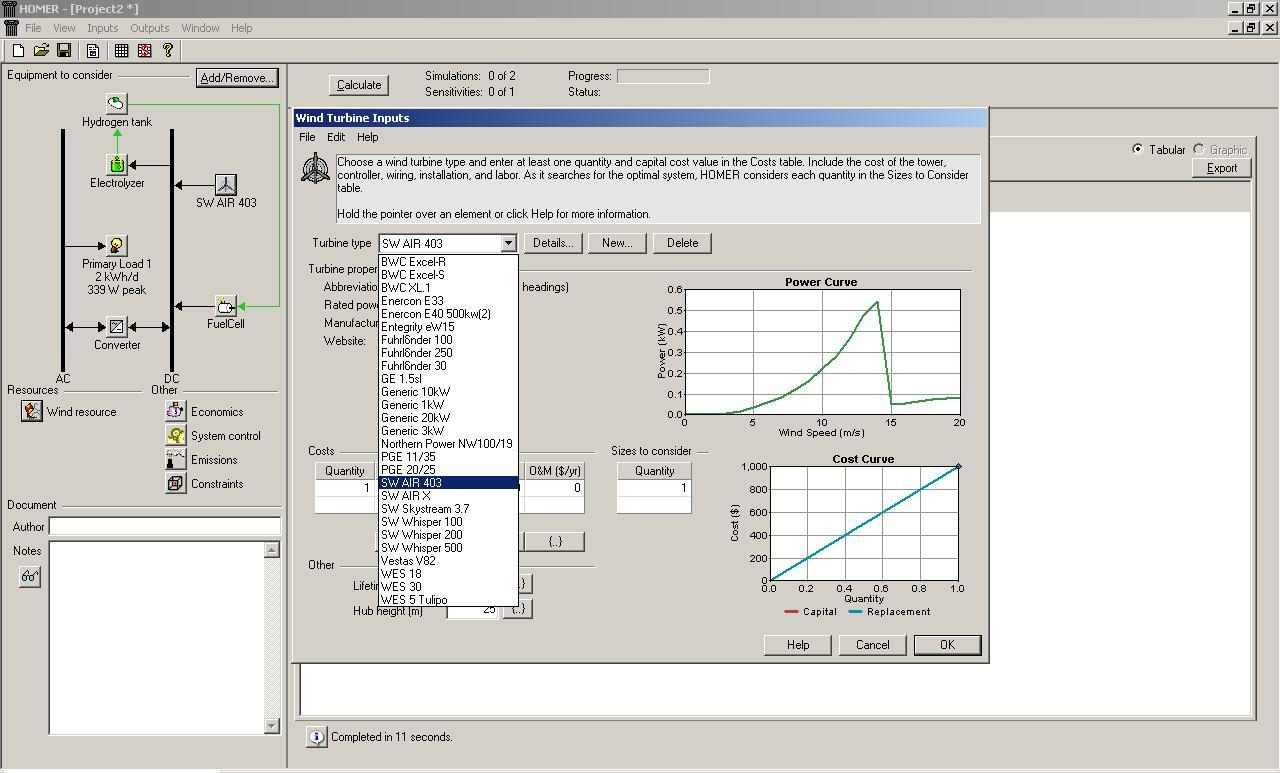Click the Export button

(1222, 168)
